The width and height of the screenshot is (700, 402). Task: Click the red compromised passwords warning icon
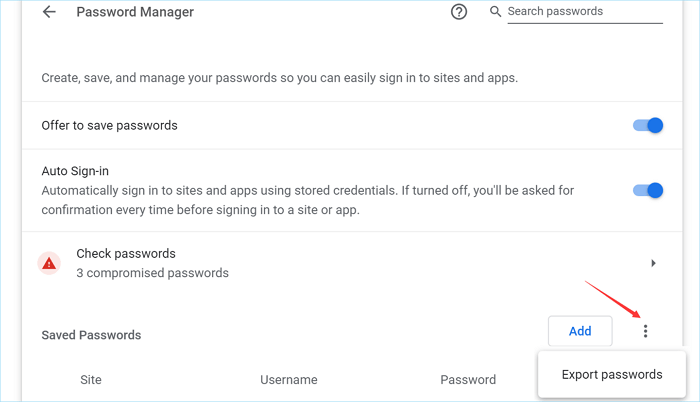[x=49, y=263]
